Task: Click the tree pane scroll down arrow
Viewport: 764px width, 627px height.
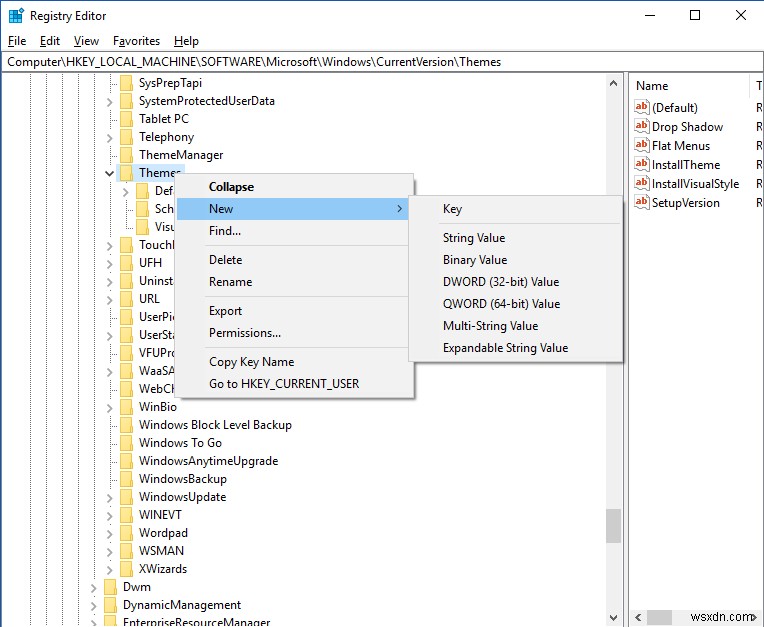Action: point(613,618)
